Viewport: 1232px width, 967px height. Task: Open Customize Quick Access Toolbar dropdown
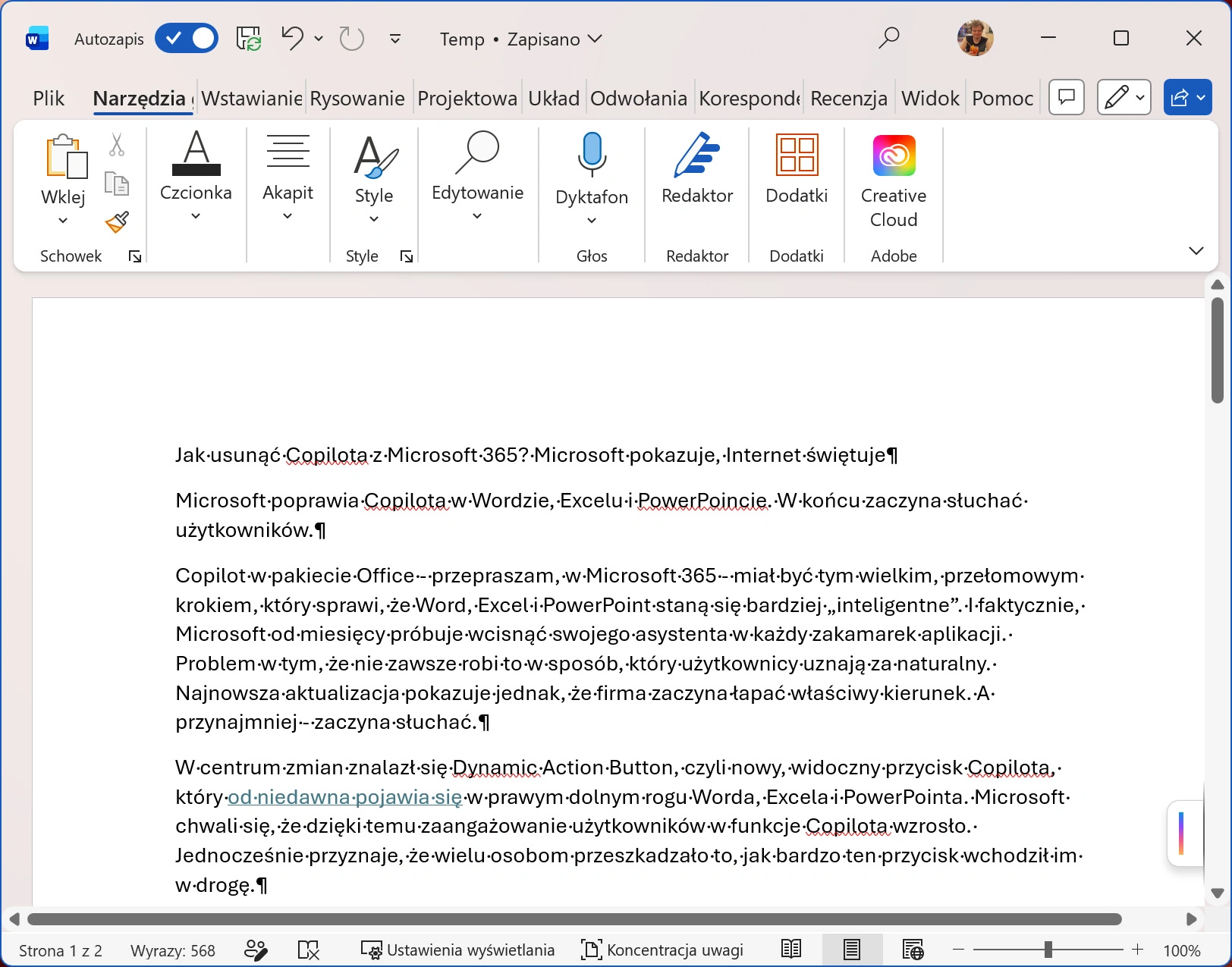point(395,39)
